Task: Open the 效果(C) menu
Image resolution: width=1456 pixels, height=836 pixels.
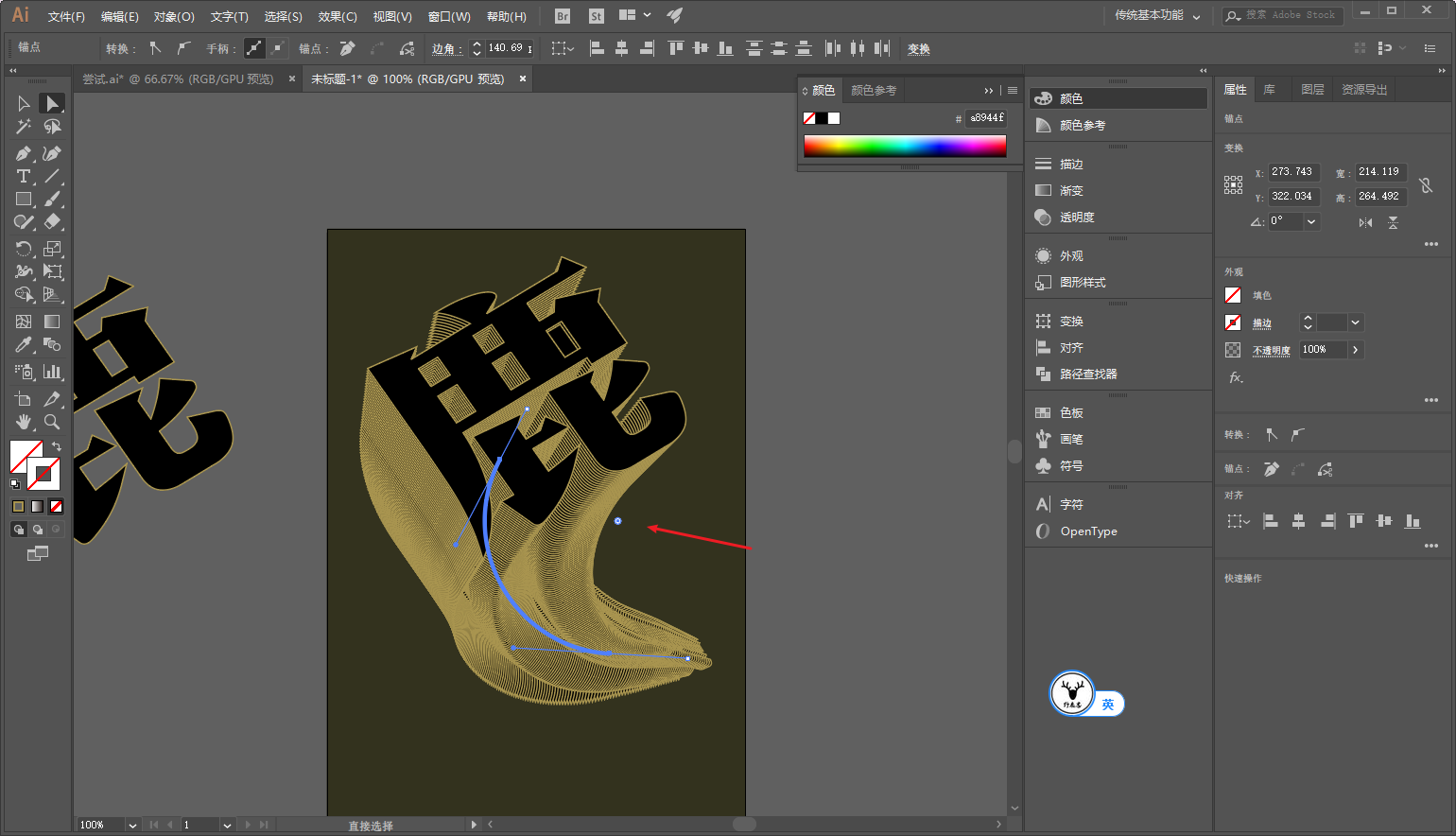Action: pyautogui.click(x=338, y=16)
